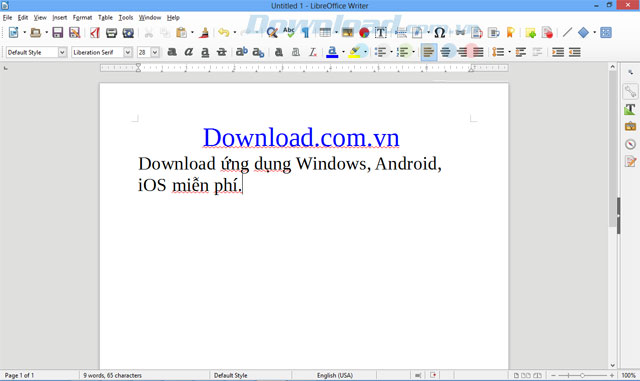Open the Table menu

coord(105,18)
